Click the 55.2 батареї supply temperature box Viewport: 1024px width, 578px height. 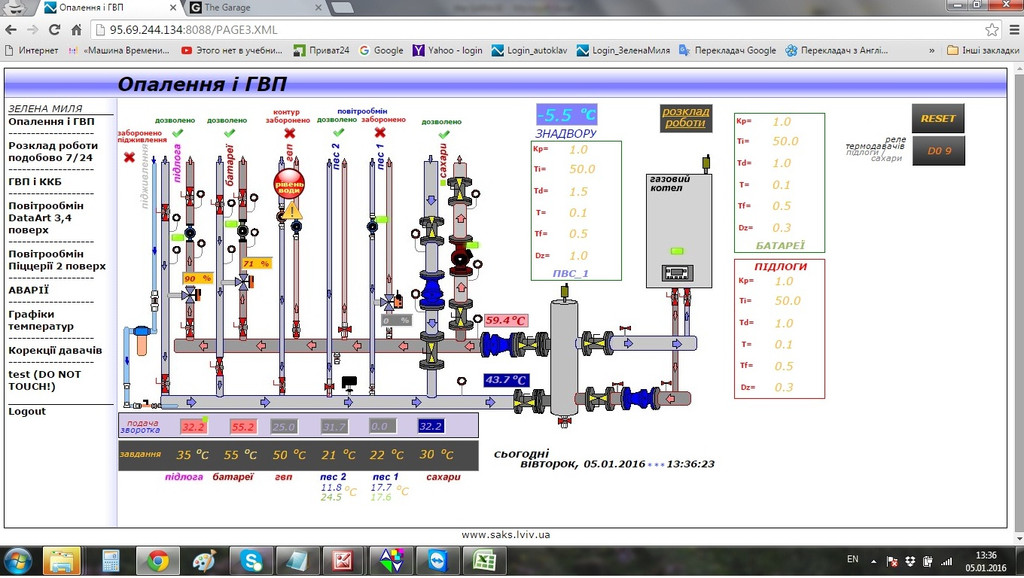tap(243, 426)
